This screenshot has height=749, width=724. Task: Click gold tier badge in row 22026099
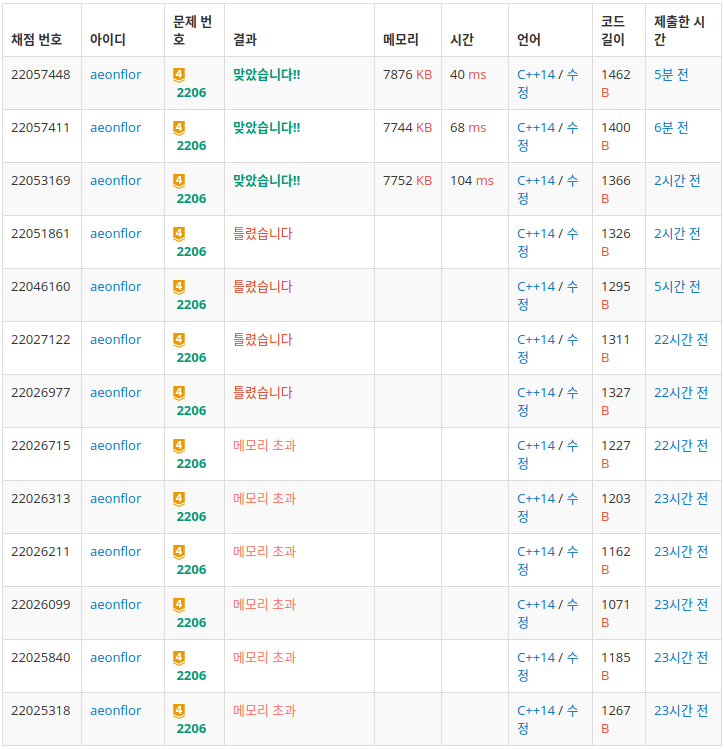click(179, 605)
